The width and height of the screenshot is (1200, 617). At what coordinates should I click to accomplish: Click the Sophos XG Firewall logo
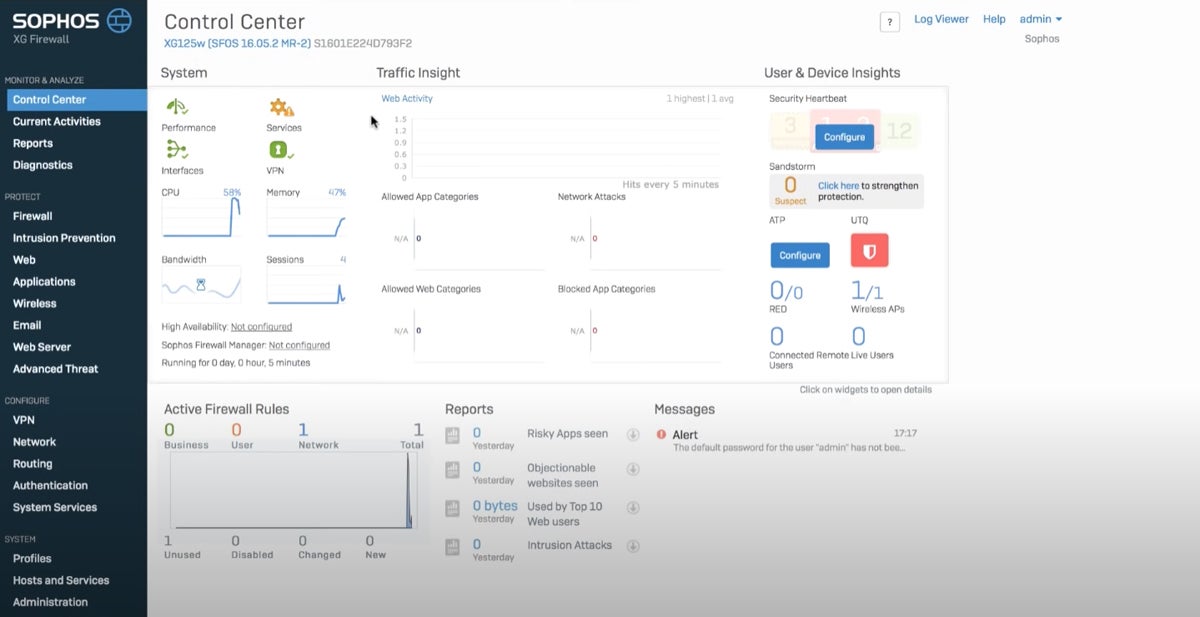(x=72, y=25)
